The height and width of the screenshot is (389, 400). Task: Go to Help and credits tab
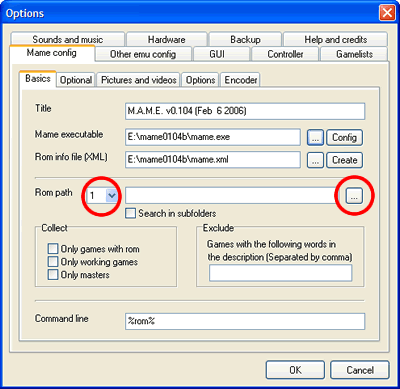[x=335, y=39]
